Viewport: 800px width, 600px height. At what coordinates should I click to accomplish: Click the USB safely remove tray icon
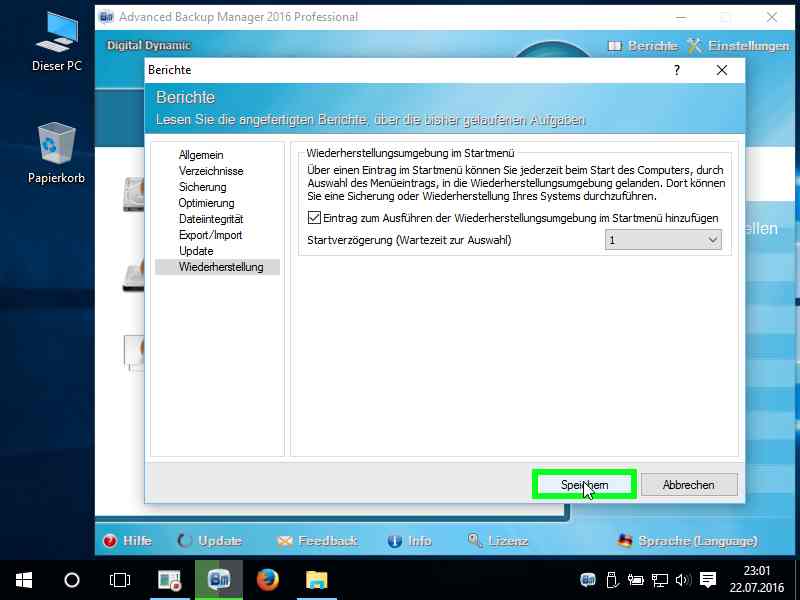tap(612, 580)
